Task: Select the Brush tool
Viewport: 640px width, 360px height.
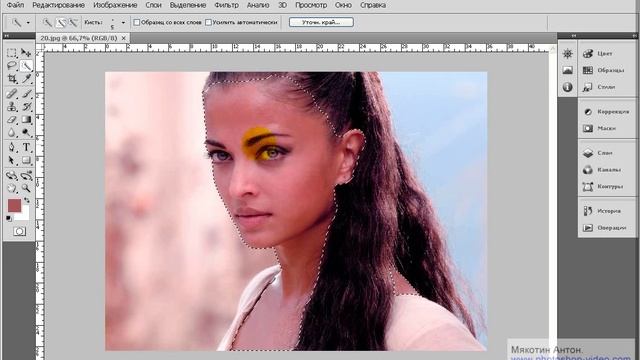Action: tap(26, 94)
